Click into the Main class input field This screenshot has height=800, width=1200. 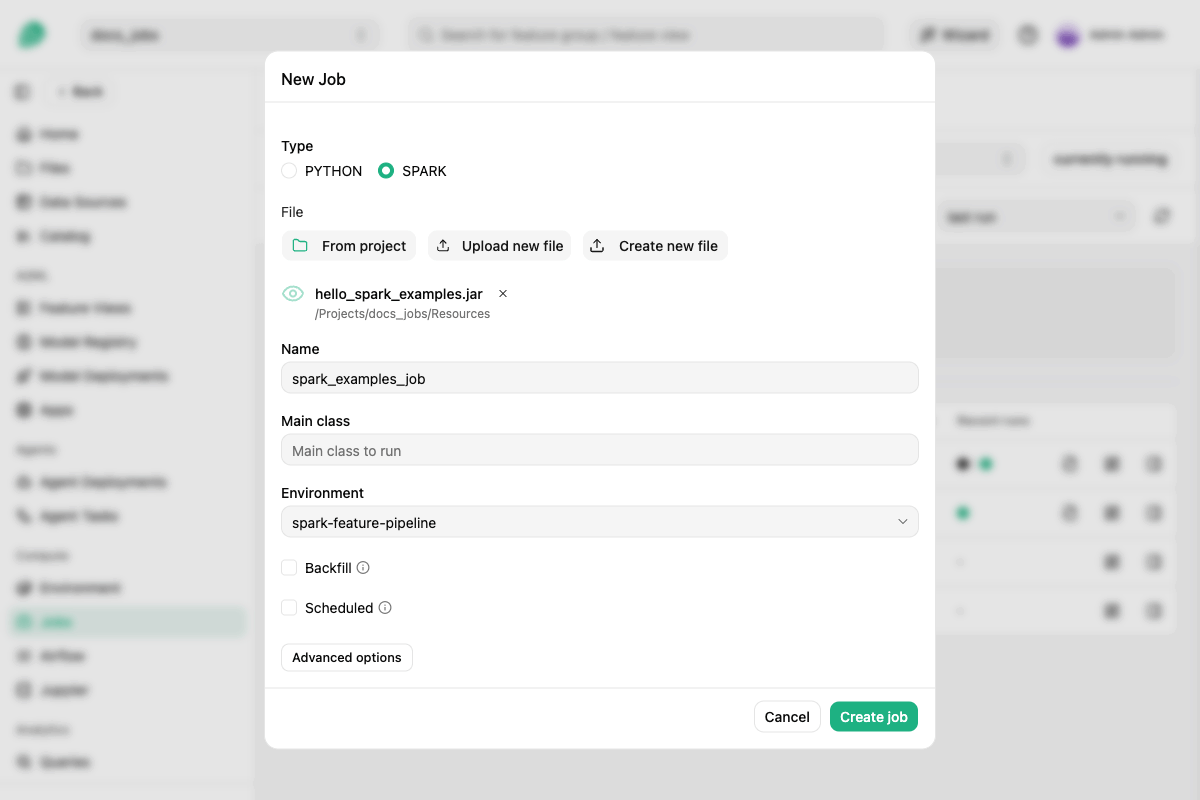pos(600,450)
